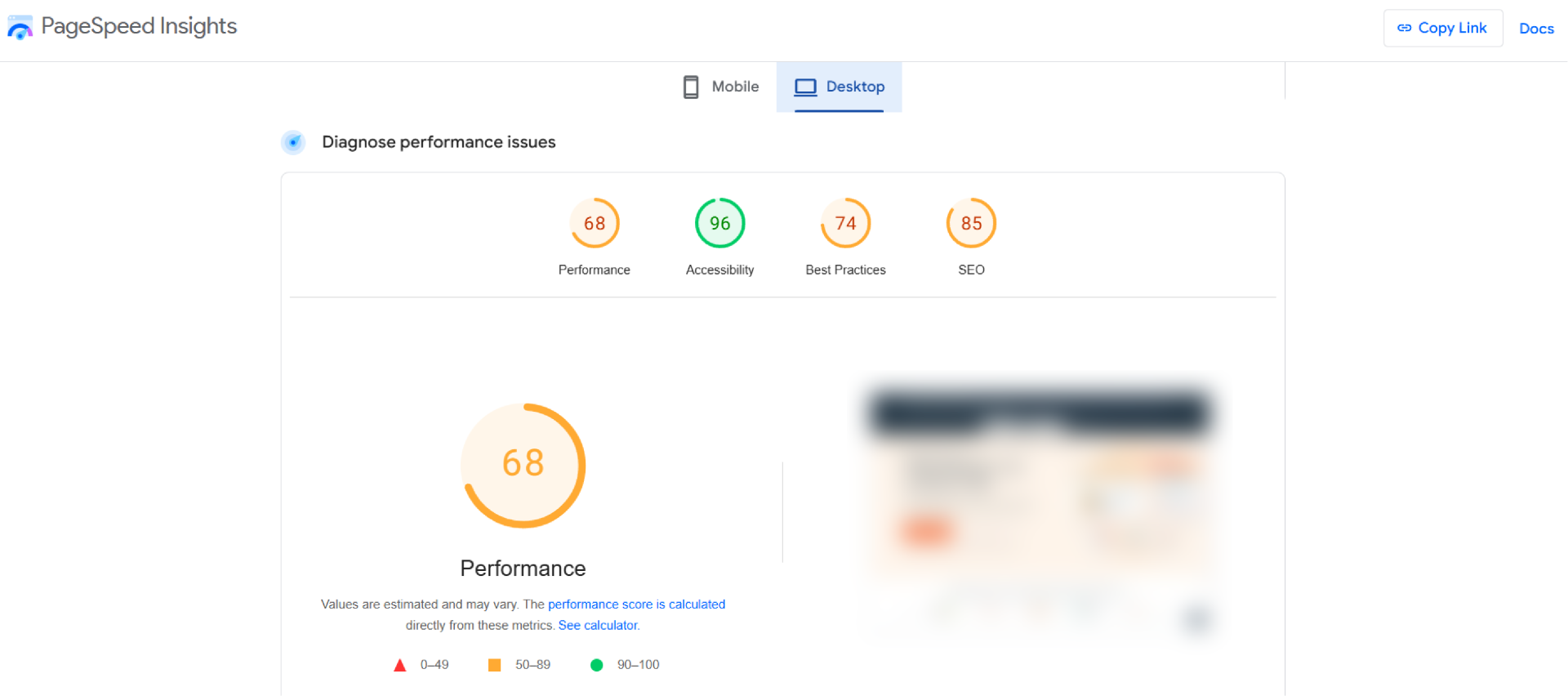Click the red triangle 0–49 legend icon
1568x696 pixels.
pos(400,665)
